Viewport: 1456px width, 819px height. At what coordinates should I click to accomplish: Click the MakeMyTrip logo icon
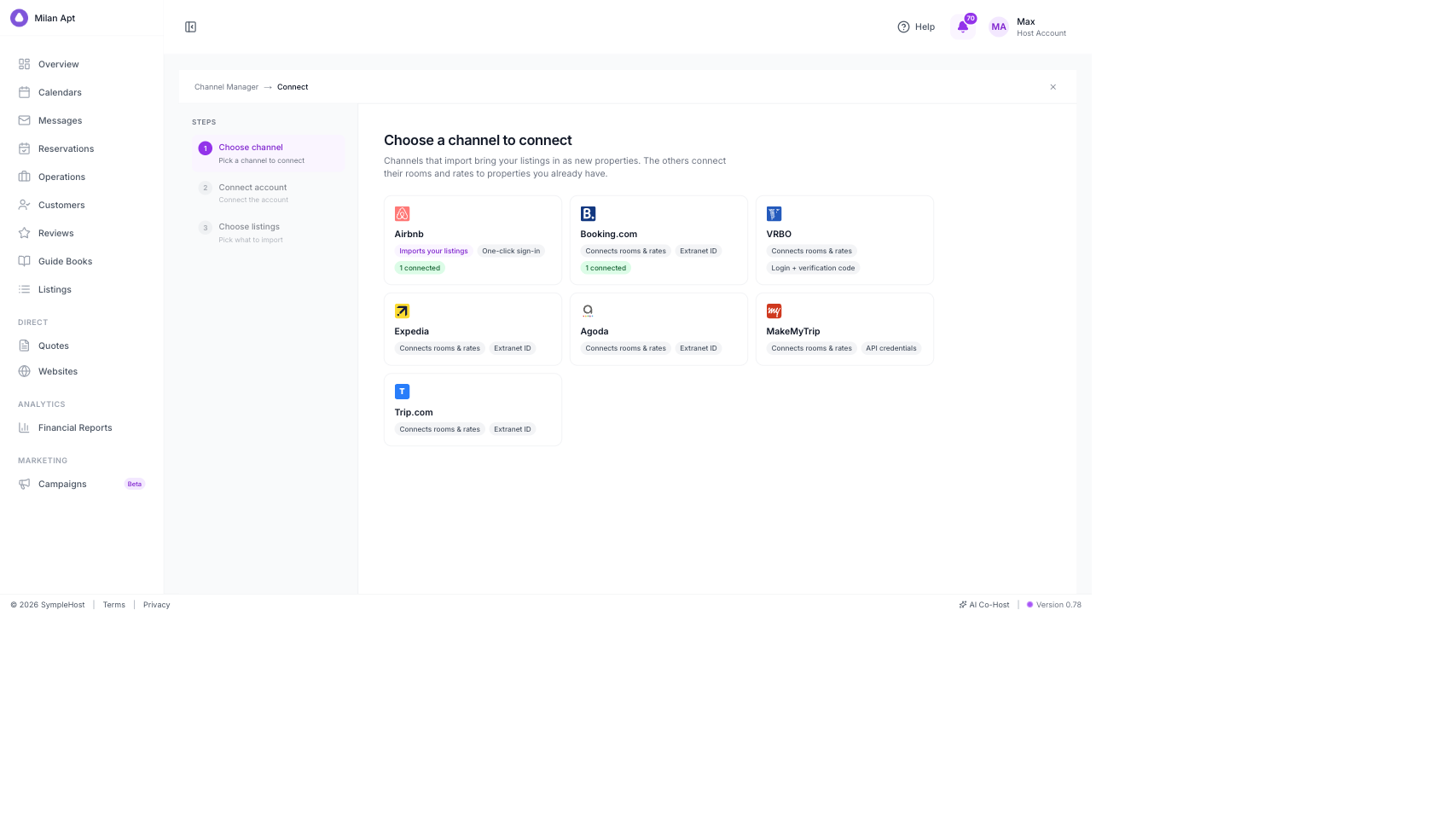[x=774, y=311]
